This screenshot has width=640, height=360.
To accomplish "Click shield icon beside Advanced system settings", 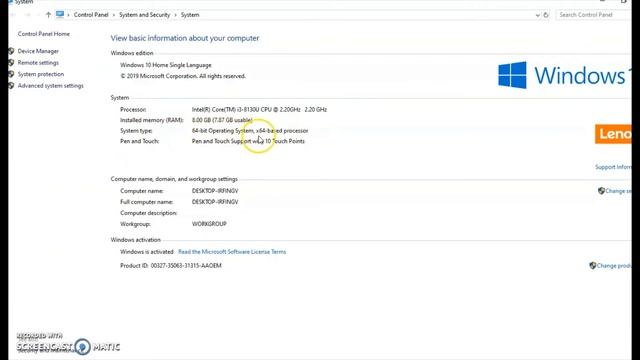I will 11,86.
